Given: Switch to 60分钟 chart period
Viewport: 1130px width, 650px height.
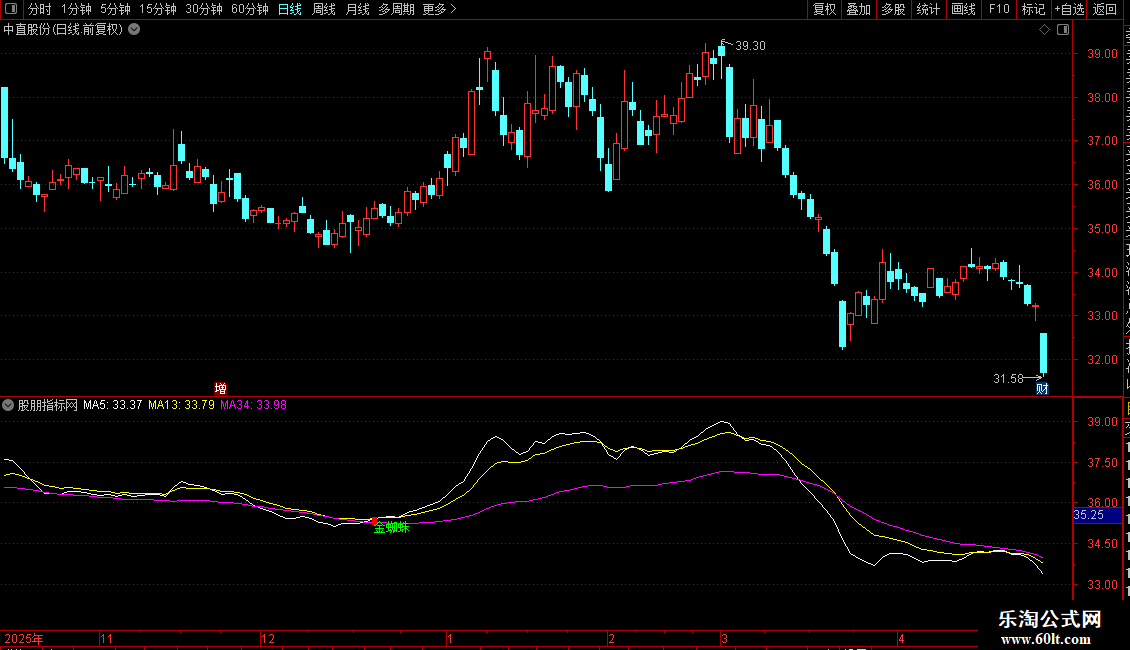Looking at the screenshot, I should tap(249, 9).
